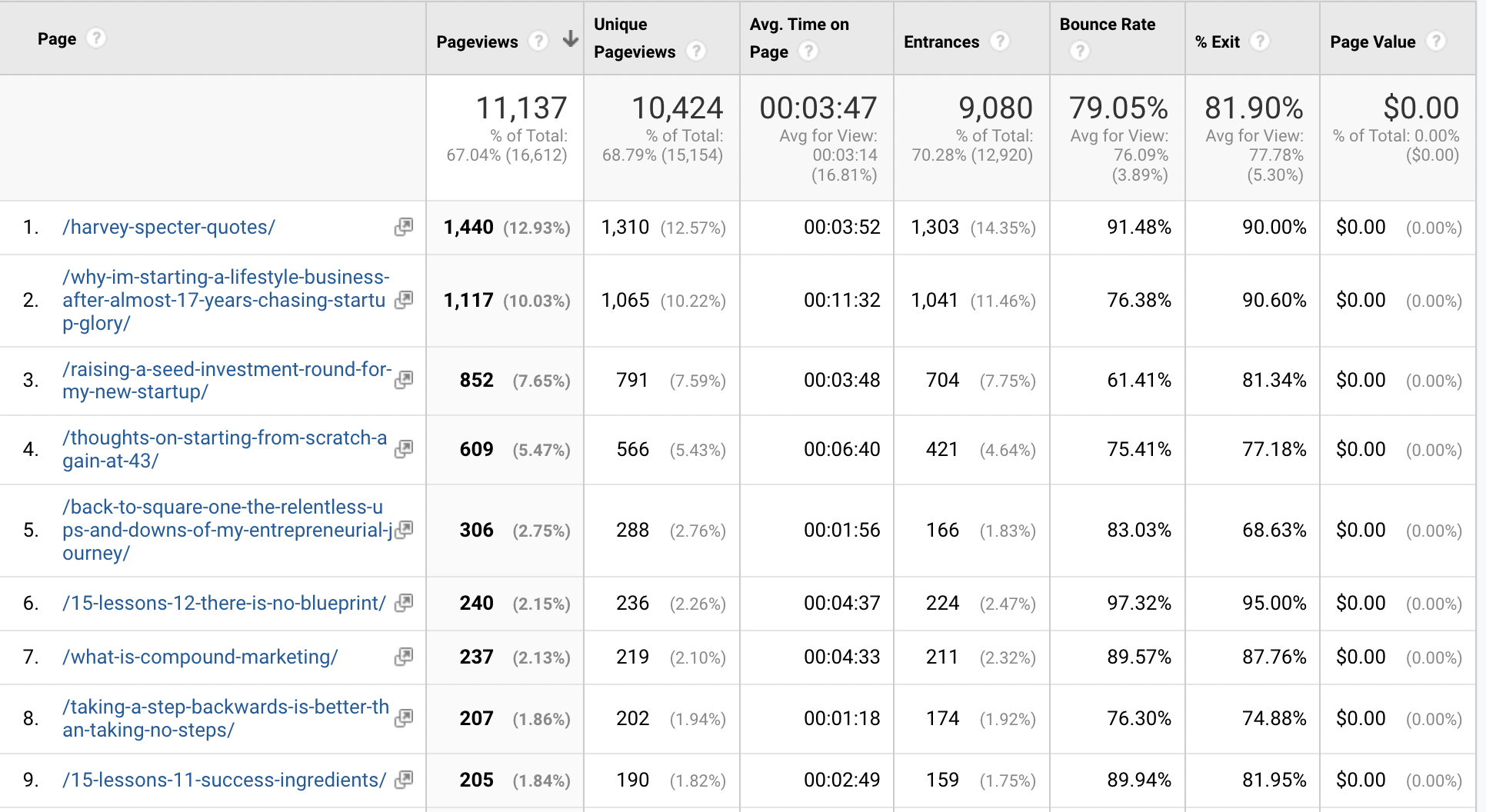Screen dimensions: 1486x812
Task: Click the Page column header
Action: (x=57, y=38)
